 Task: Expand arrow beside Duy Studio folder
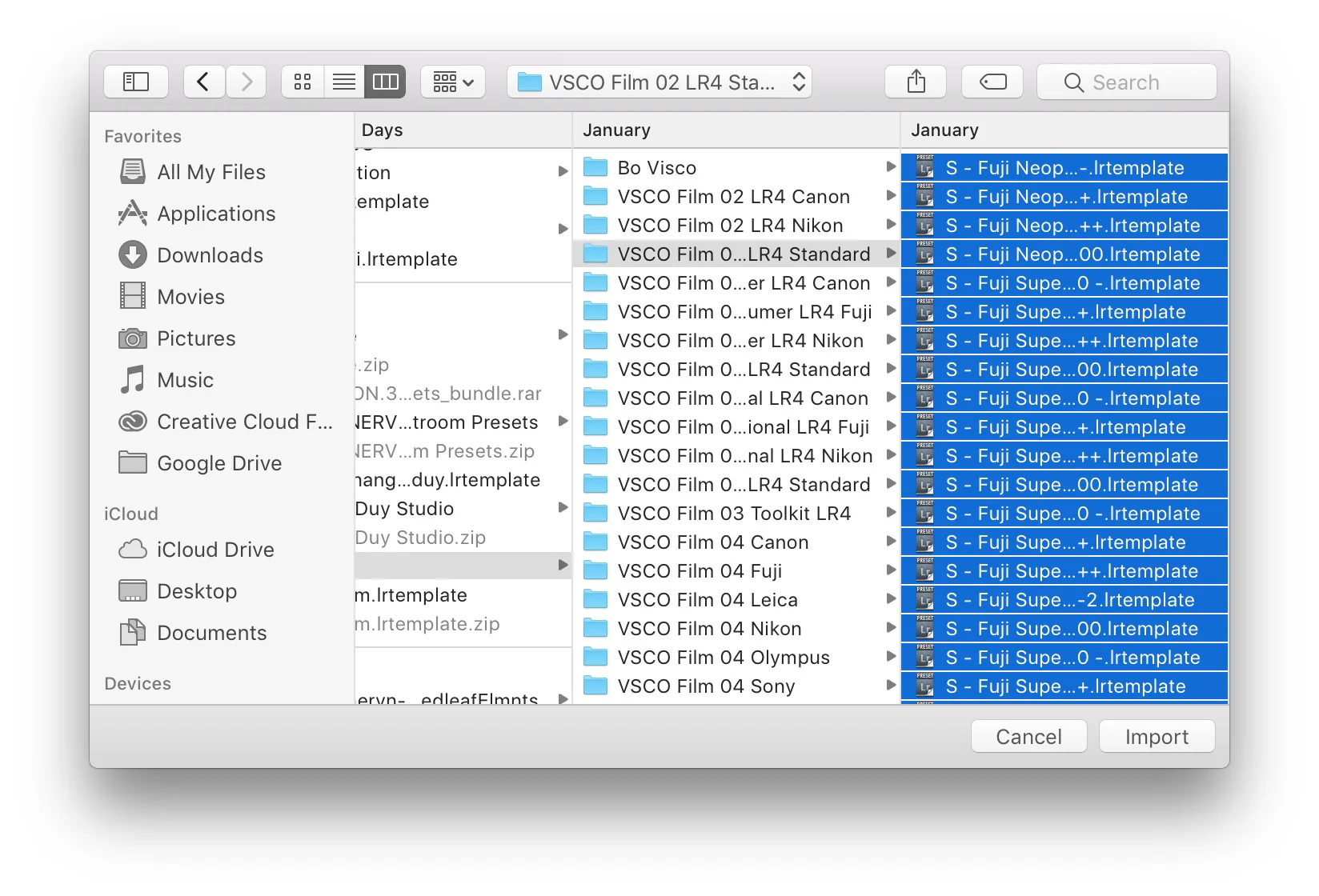[563, 508]
